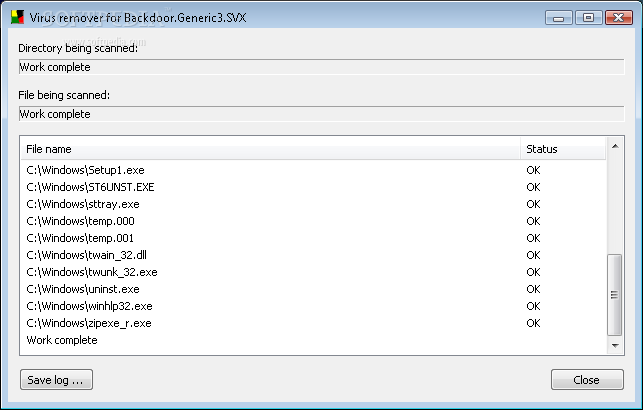Select C:\Windows\ST6UNST.EXE entry

coord(90,187)
